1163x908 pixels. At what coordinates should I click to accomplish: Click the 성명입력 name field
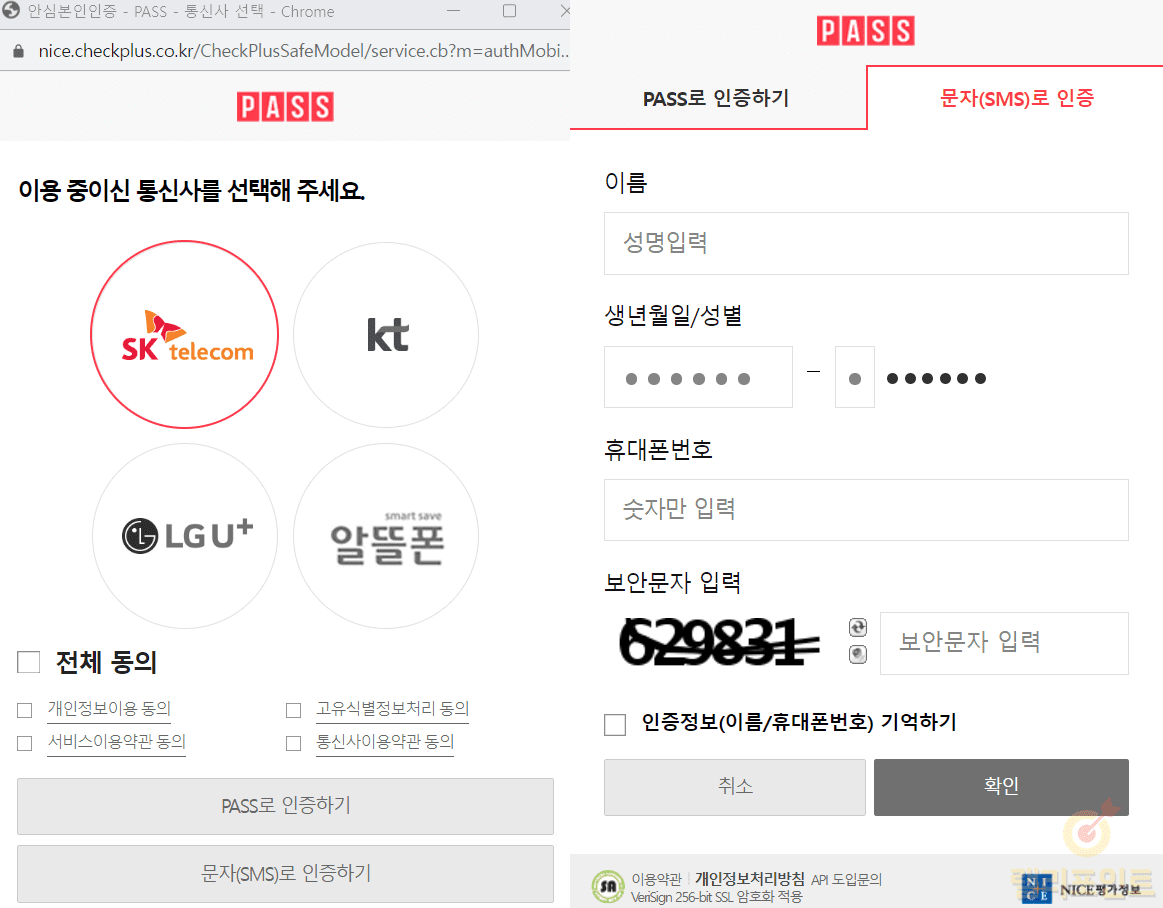coord(865,243)
